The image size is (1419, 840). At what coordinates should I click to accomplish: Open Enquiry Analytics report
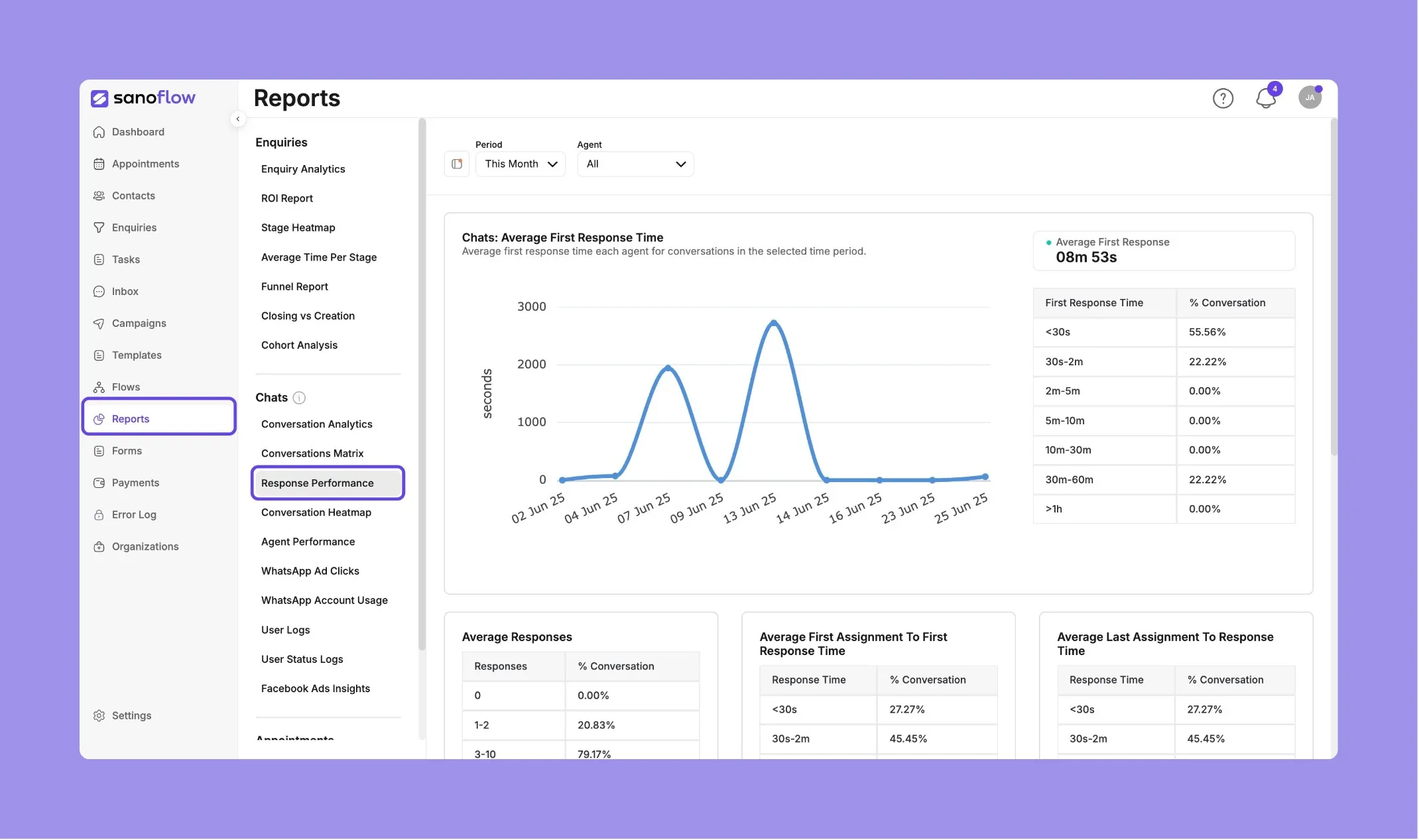pyautogui.click(x=303, y=169)
